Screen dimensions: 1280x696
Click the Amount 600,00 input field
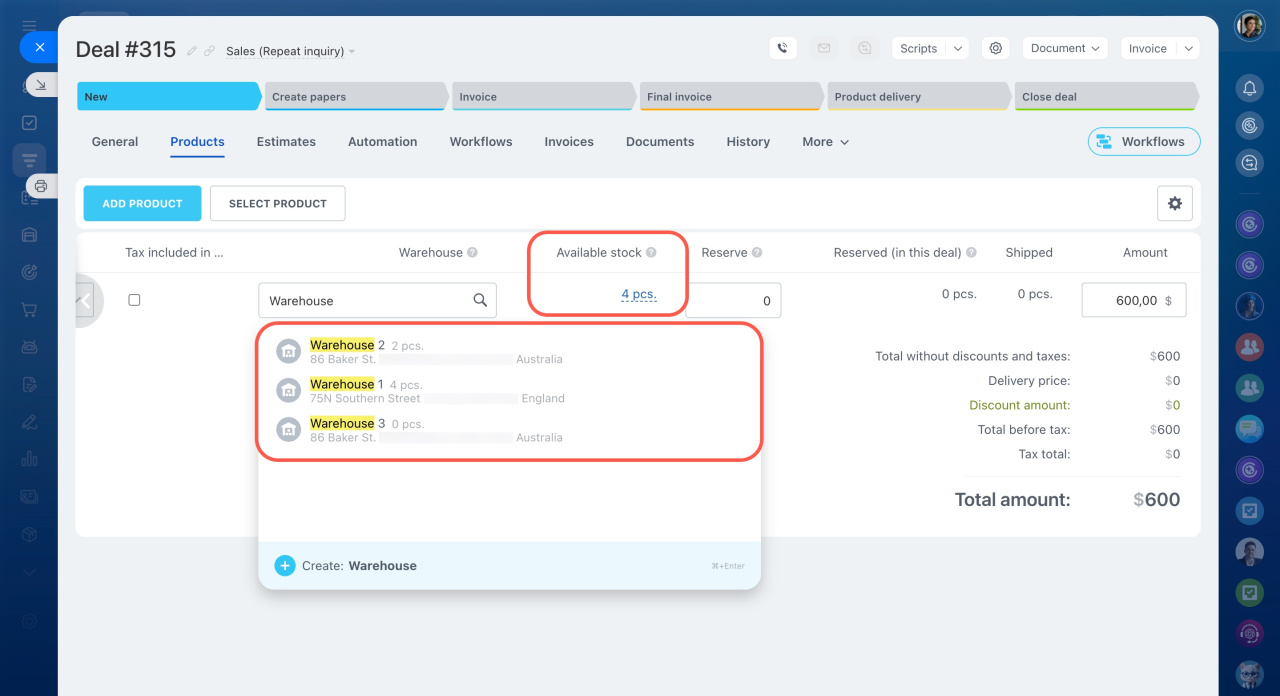point(1134,300)
